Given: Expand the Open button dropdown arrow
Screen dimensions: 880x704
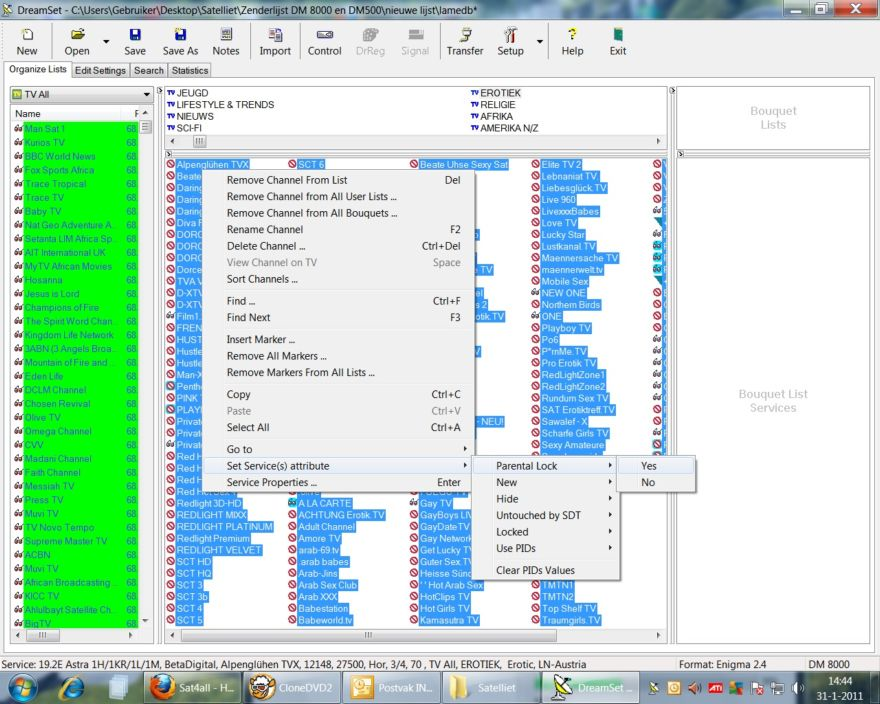Looking at the screenshot, I should tap(106, 42).
